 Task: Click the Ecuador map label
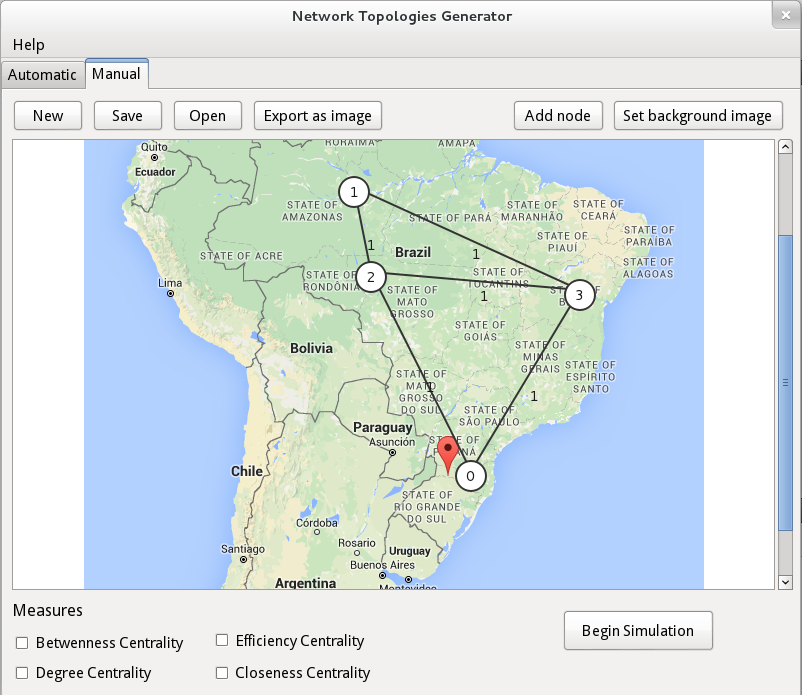[155, 172]
